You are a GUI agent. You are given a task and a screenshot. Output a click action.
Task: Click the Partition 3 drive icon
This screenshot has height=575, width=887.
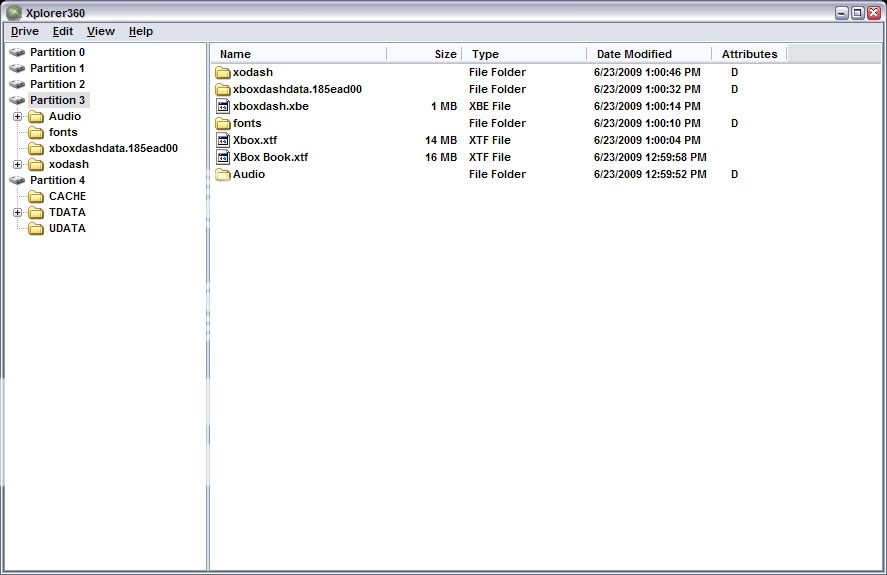pyautogui.click(x=18, y=100)
